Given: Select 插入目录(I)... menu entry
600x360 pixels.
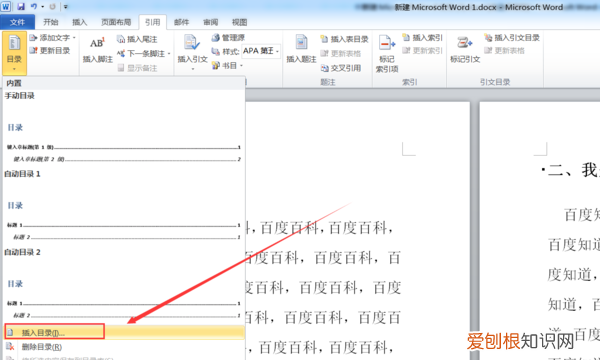Looking at the screenshot, I should (x=124, y=332).
